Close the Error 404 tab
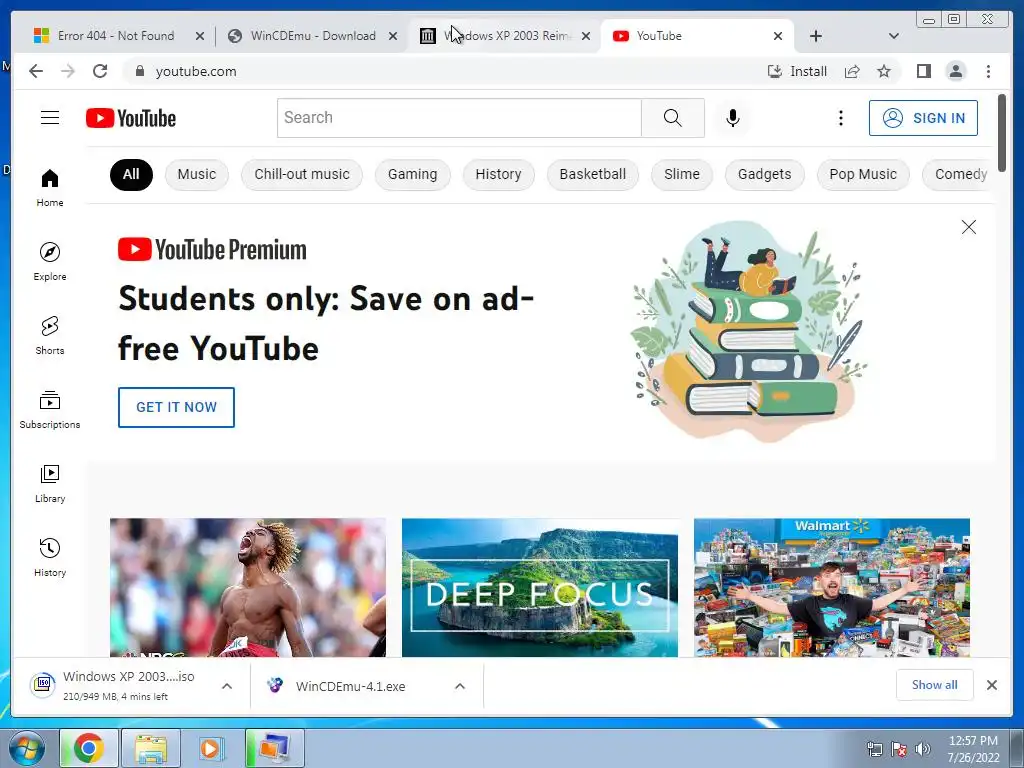 point(200,36)
